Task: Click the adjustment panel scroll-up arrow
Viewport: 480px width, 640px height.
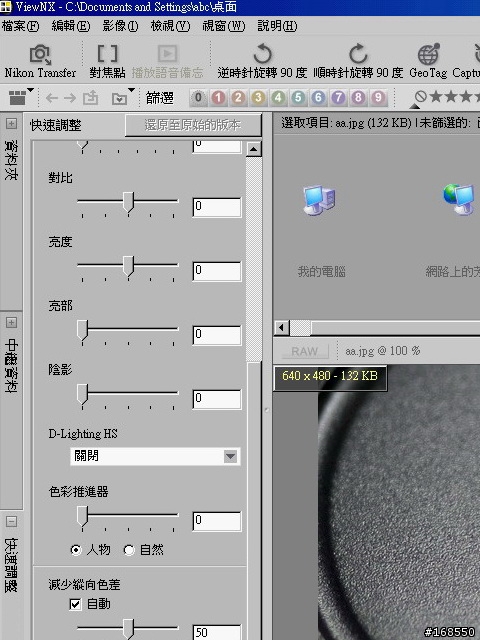Action: click(x=253, y=149)
